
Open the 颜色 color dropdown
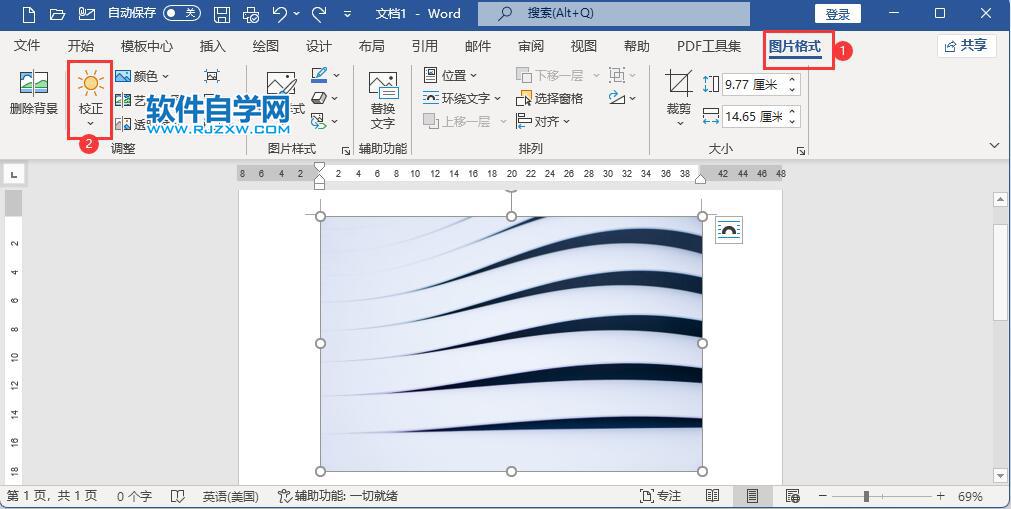[142, 76]
